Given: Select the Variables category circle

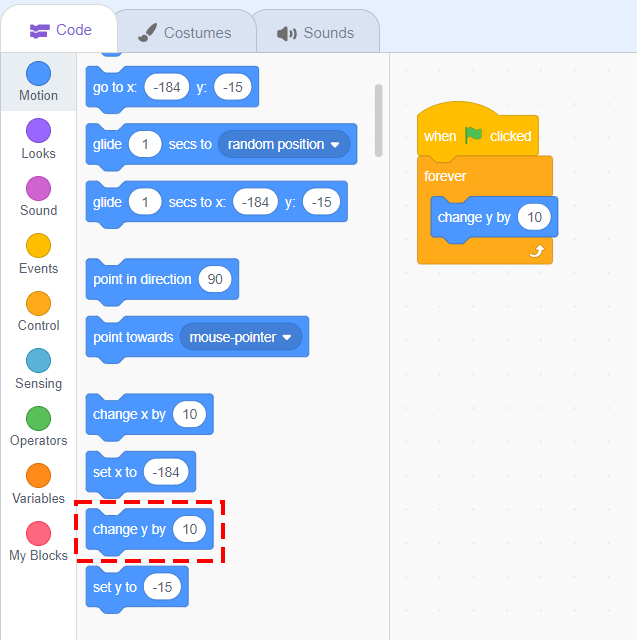Looking at the screenshot, I should coord(38,476).
